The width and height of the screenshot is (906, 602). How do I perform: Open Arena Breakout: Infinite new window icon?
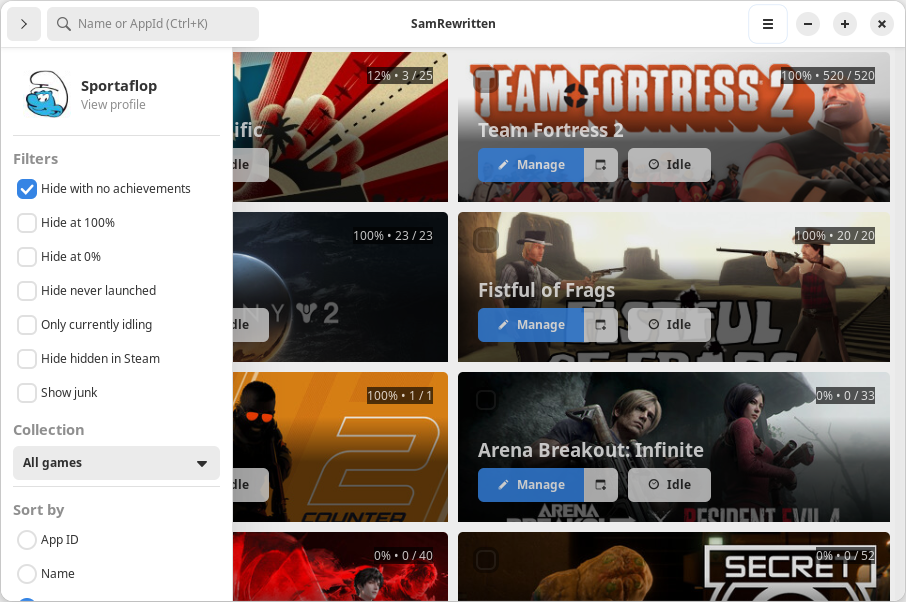pyautogui.click(x=601, y=485)
